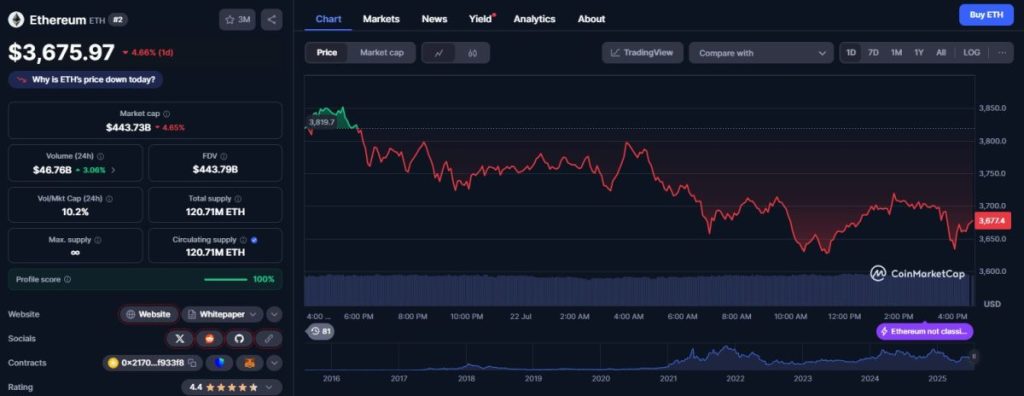Open the Reddit social link

point(210,338)
